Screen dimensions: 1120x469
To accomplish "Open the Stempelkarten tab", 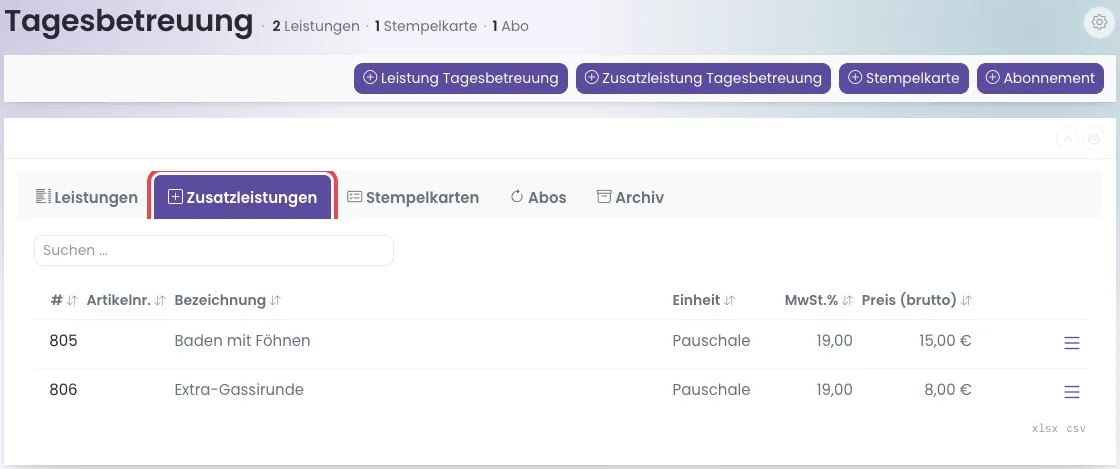I will tap(413, 197).
